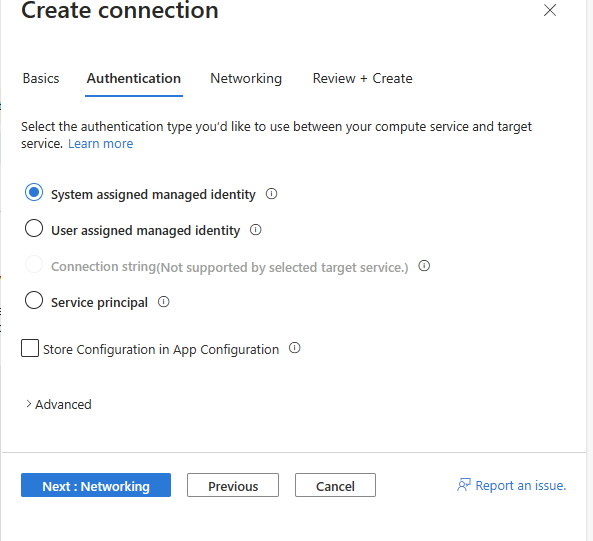Switch to the Basics tab
This screenshot has width=593, height=541.
41,79
